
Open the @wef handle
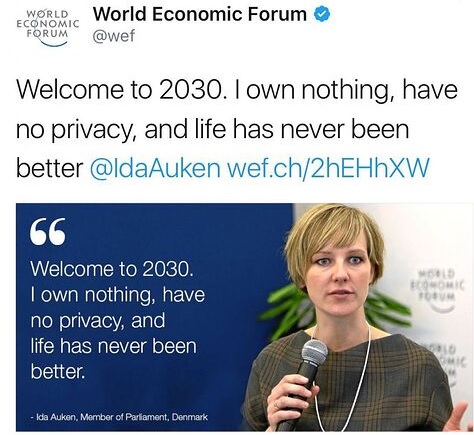point(114,36)
